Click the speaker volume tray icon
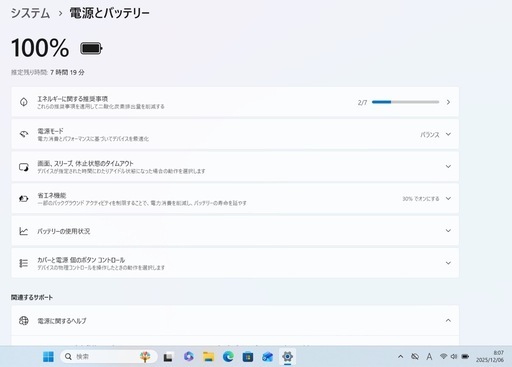512x367 pixels. pos(454,356)
